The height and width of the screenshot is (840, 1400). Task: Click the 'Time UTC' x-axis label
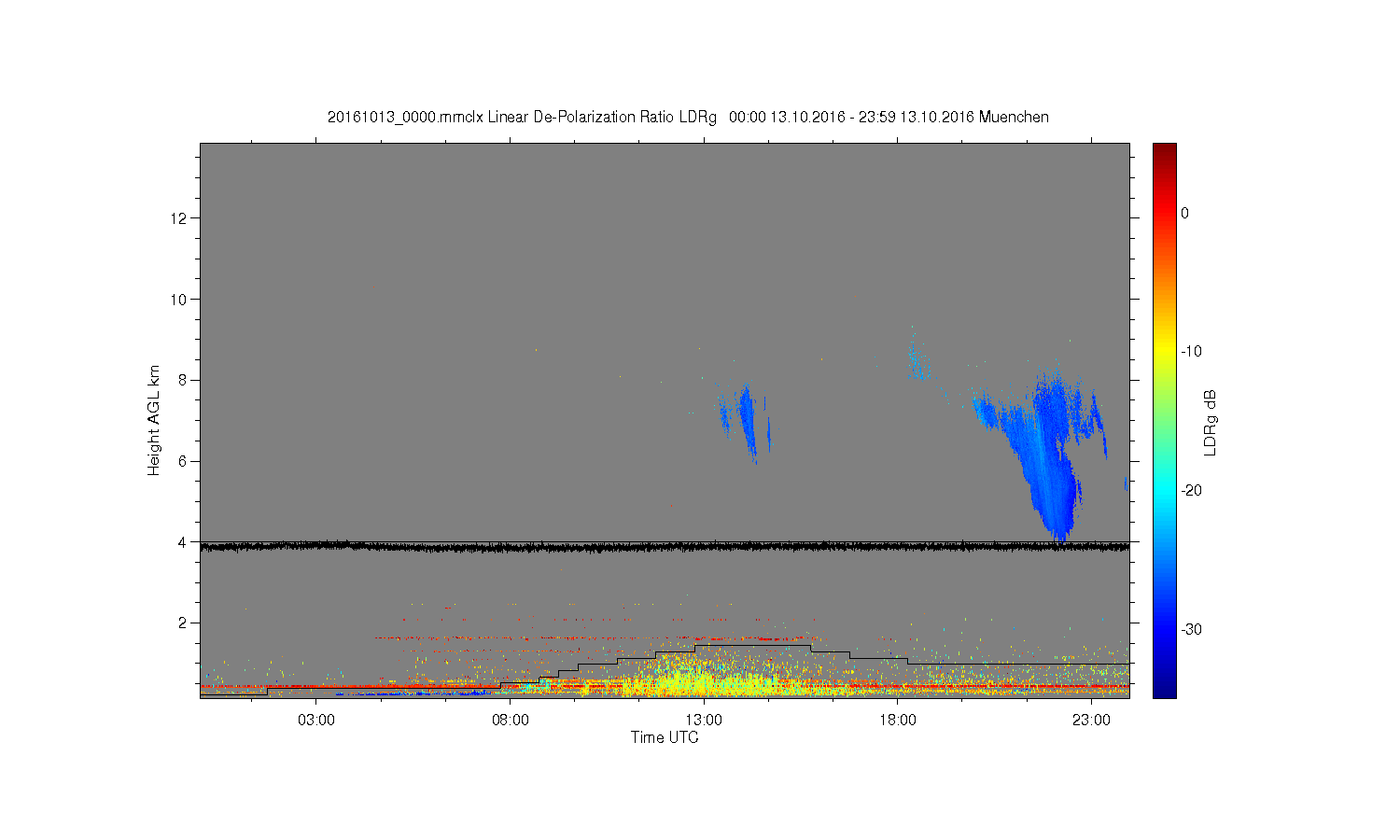pos(665,737)
